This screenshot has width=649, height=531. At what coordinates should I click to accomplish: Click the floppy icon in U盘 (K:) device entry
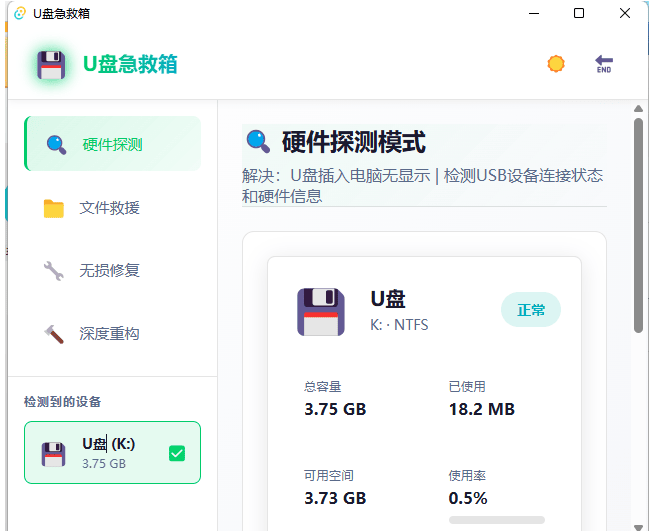(x=53, y=454)
